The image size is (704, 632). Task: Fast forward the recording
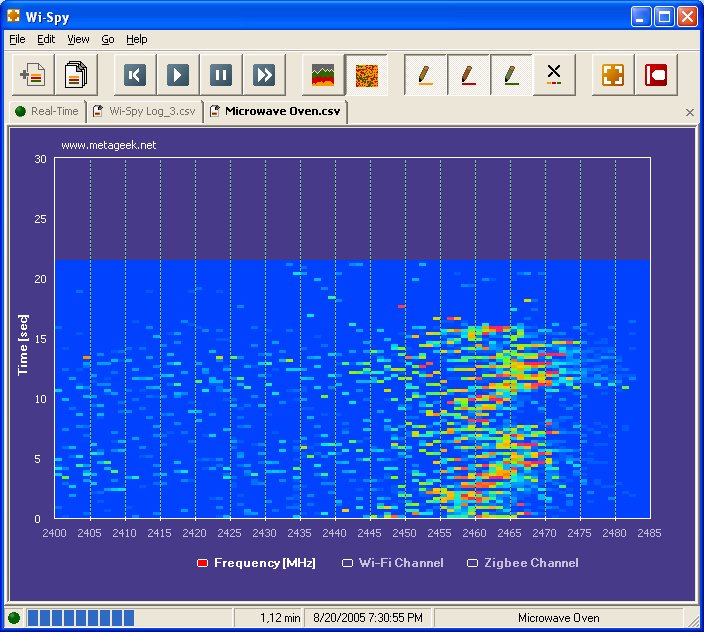264,75
